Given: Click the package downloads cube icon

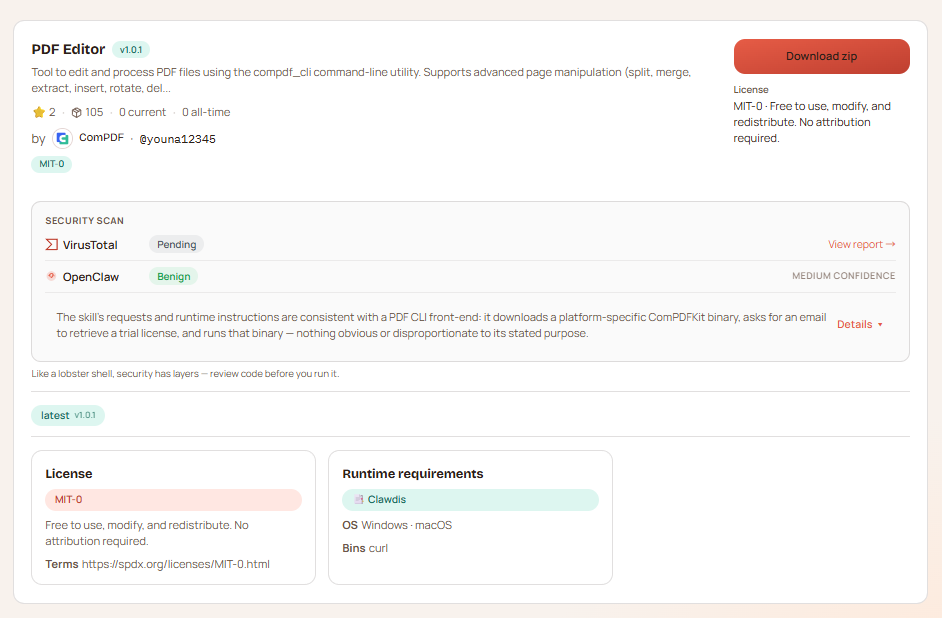Looking at the screenshot, I should click(x=76, y=112).
